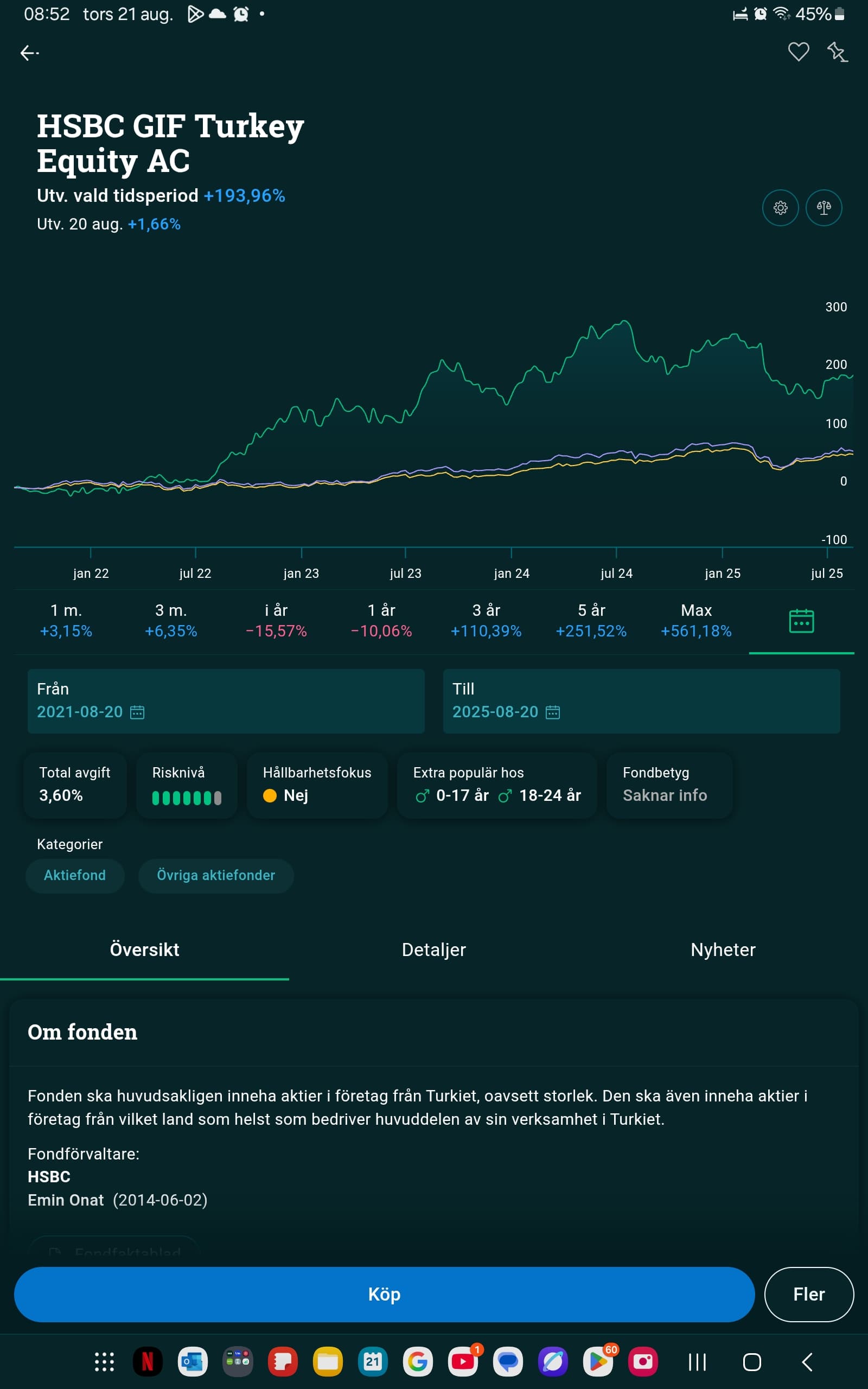Open chart settings gear icon
The image size is (868, 1389).
(x=780, y=208)
